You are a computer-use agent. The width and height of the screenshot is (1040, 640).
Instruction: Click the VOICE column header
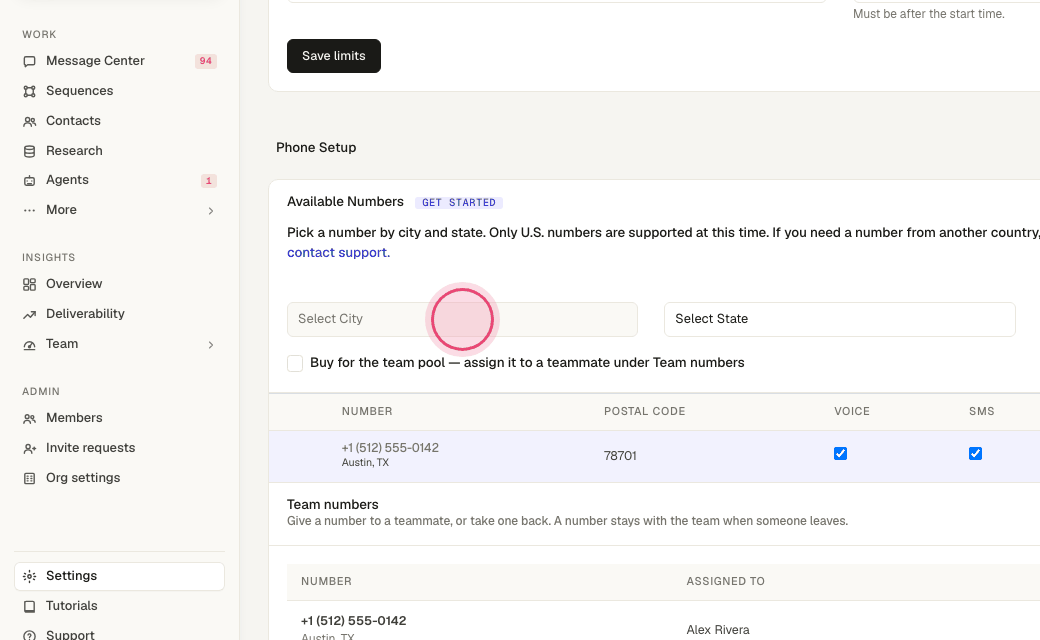[x=852, y=411]
